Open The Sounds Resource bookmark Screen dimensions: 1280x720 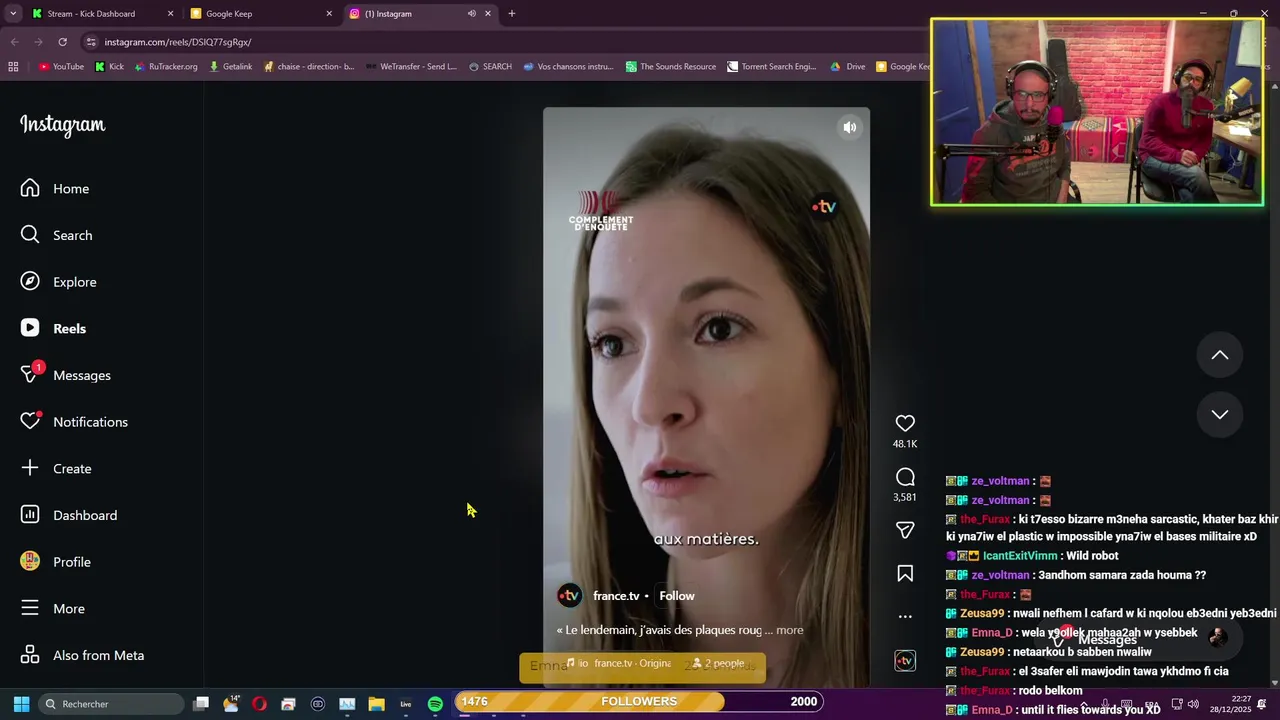click(x=671, y=67)
